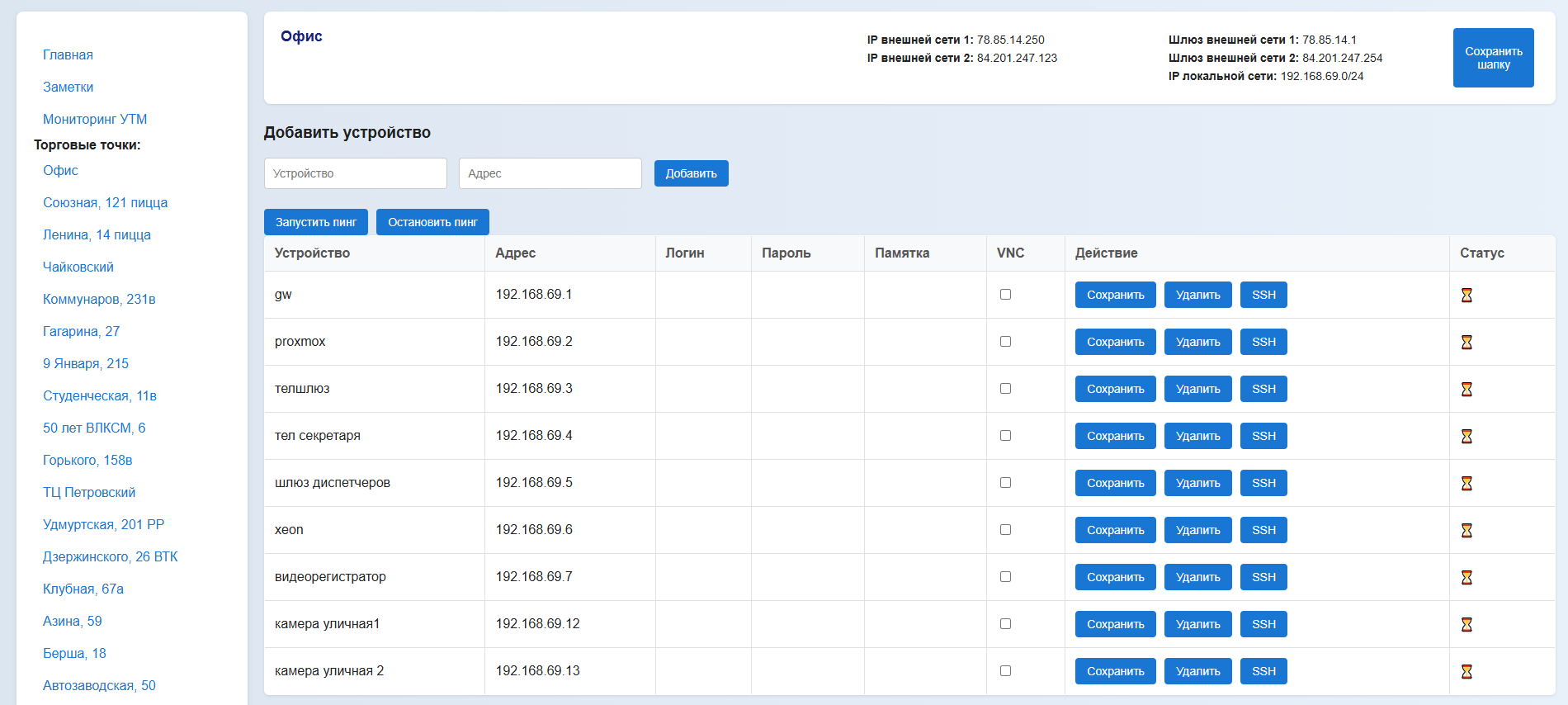Click the hourglass status icon for gw

tap(1466, 295)
